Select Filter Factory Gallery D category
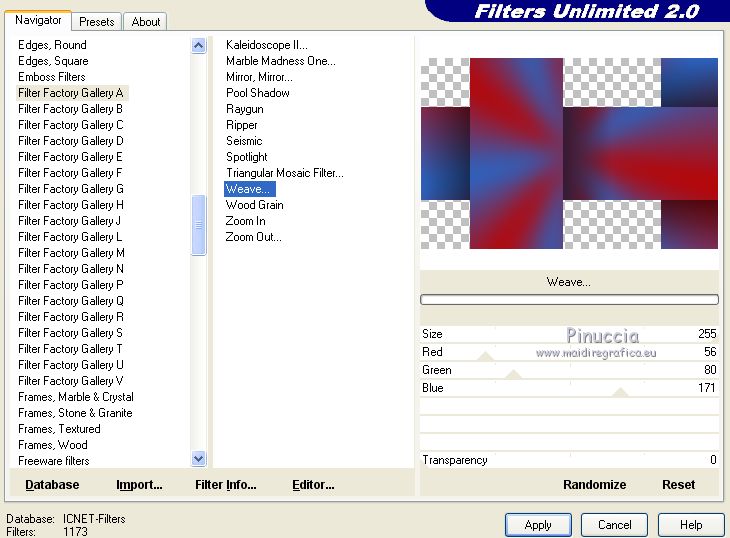Screen dimensions: 730x538 [x=71, y=141]
